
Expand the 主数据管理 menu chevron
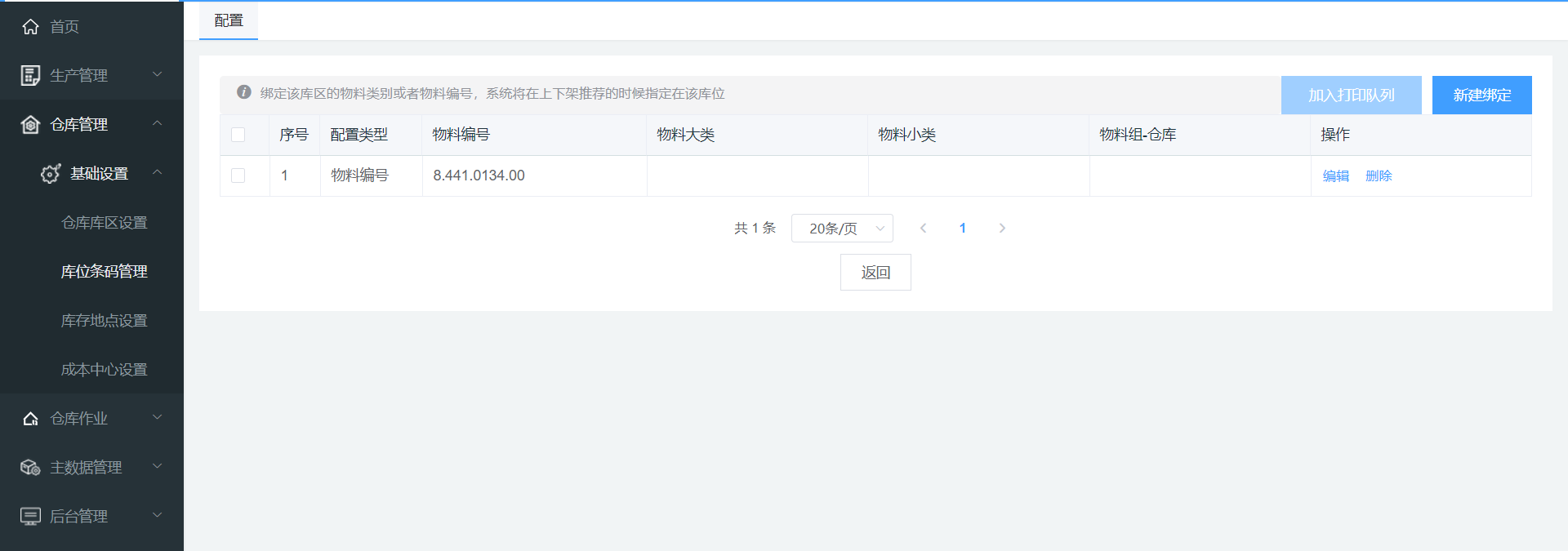pyautogui.click(x=158, y=467)
